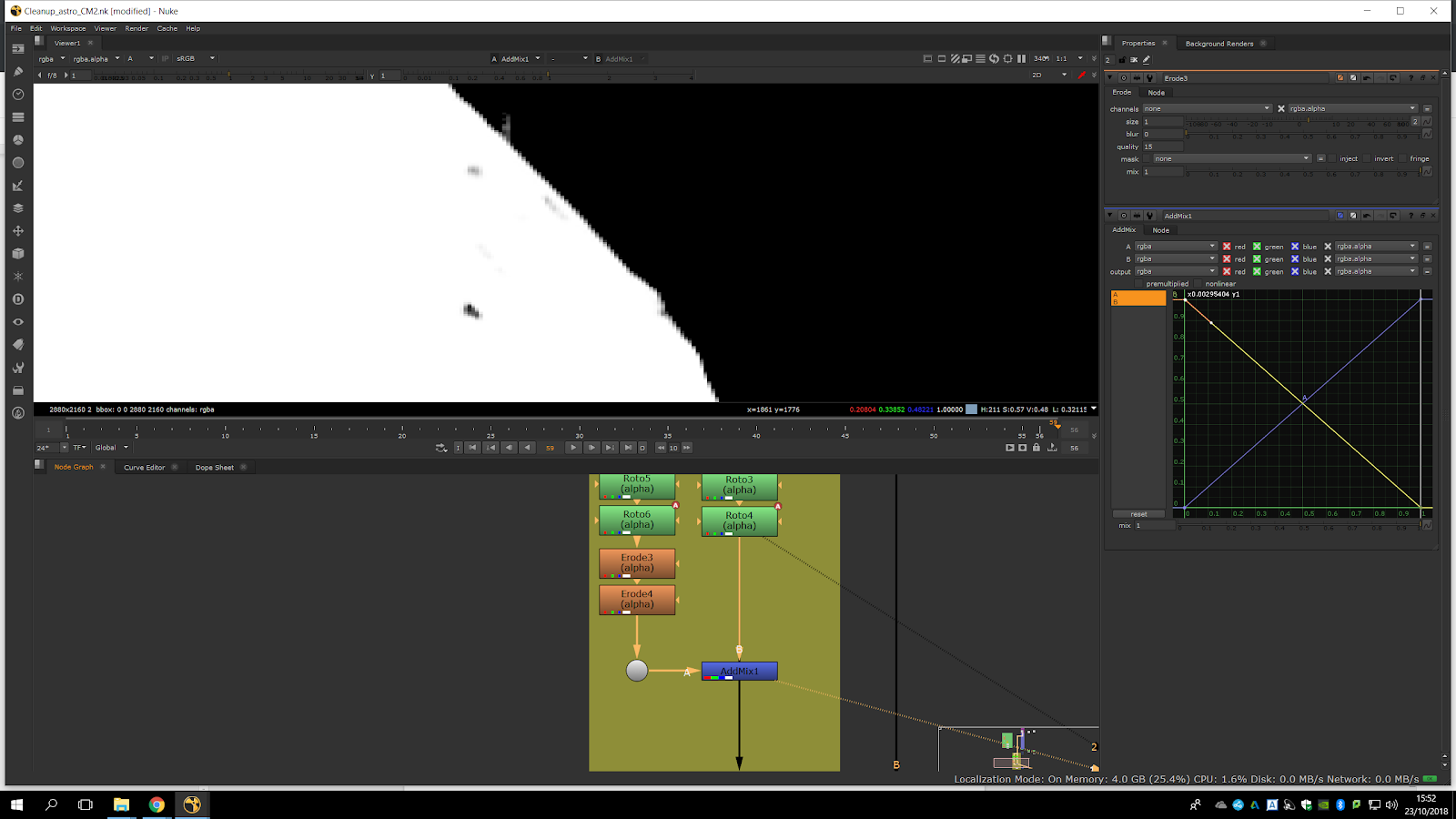Open the 3D nodes cube icon
The image size is (1456, 819).
(x=17, y=254)
